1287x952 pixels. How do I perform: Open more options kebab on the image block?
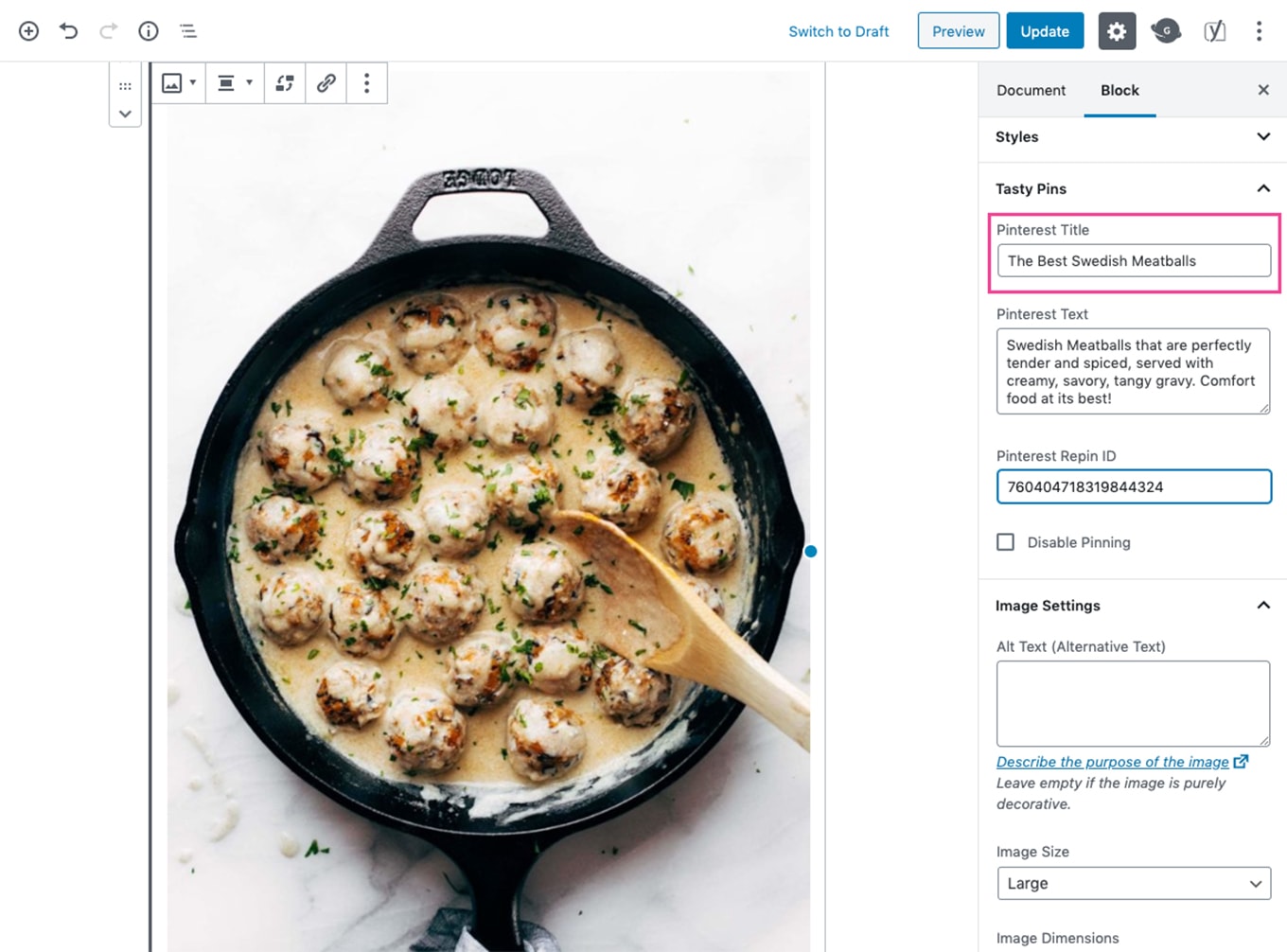pos(367,83)
